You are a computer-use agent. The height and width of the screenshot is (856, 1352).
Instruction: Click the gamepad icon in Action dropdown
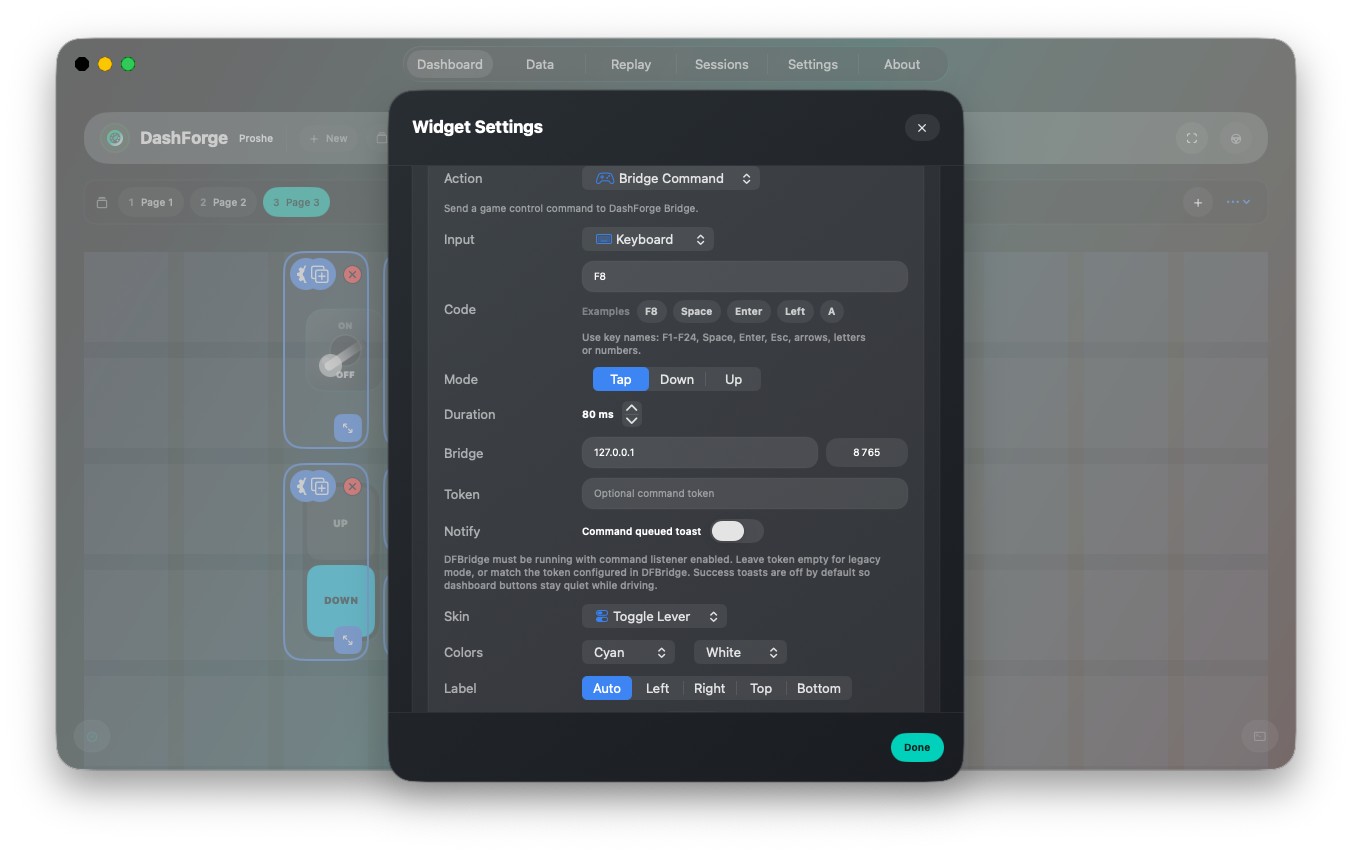(x=605, y=178)
